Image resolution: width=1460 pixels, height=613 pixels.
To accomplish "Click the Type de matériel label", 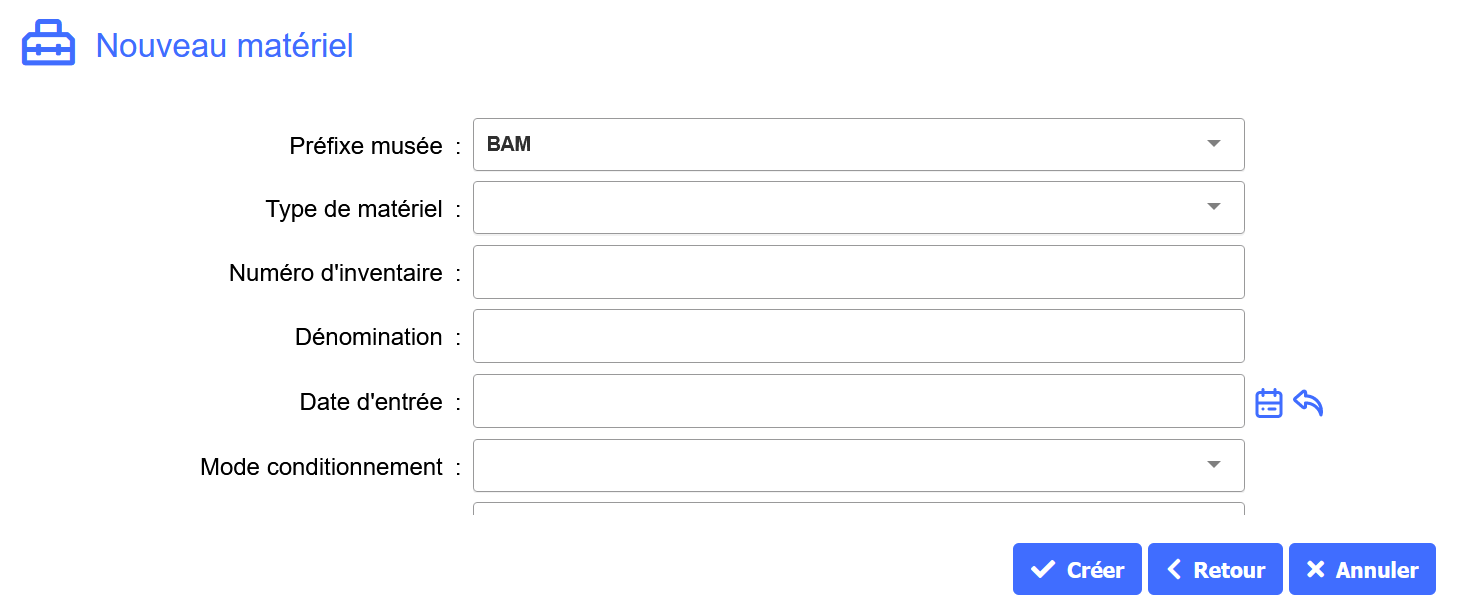I will (x=354, y=209).
